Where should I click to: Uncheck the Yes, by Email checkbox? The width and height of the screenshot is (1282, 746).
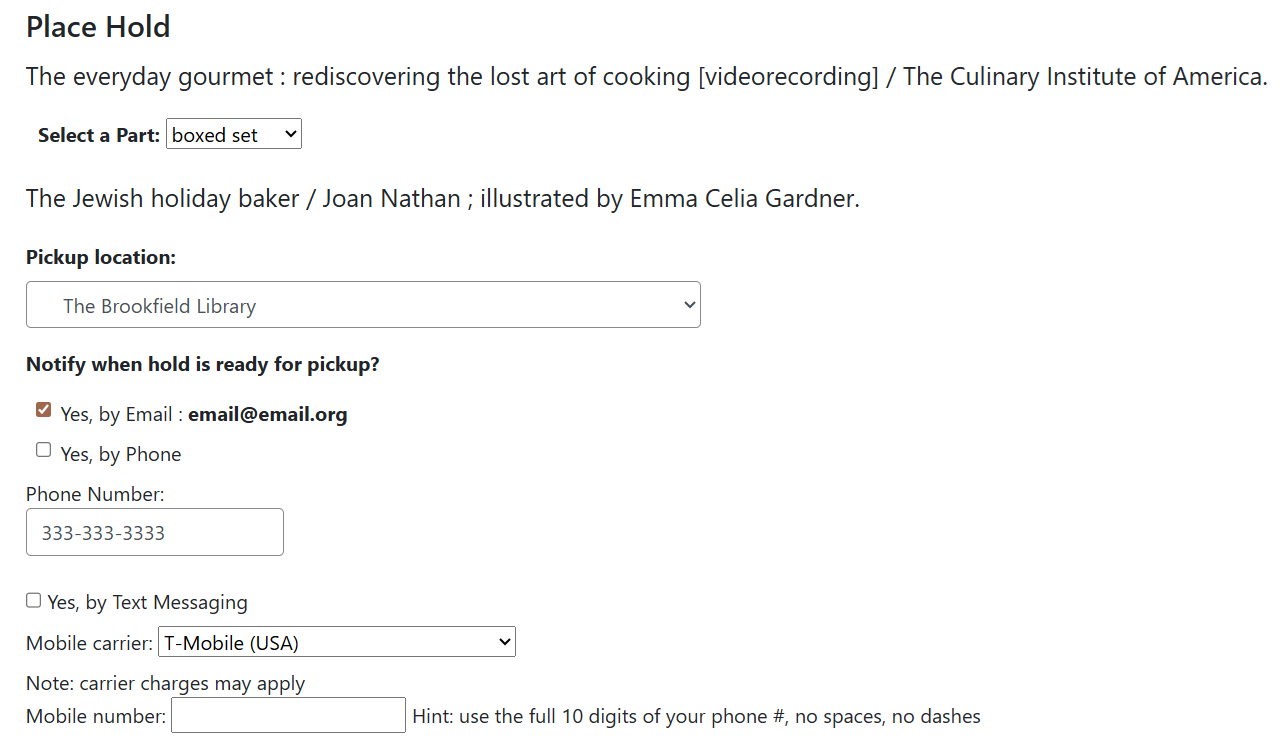tap(43, 410)
